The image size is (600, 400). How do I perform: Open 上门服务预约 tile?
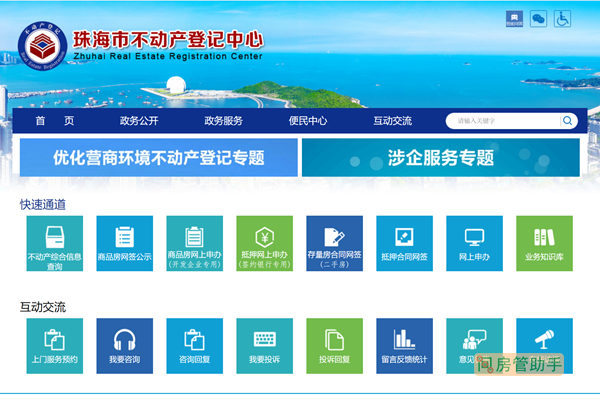pos(54,345)
